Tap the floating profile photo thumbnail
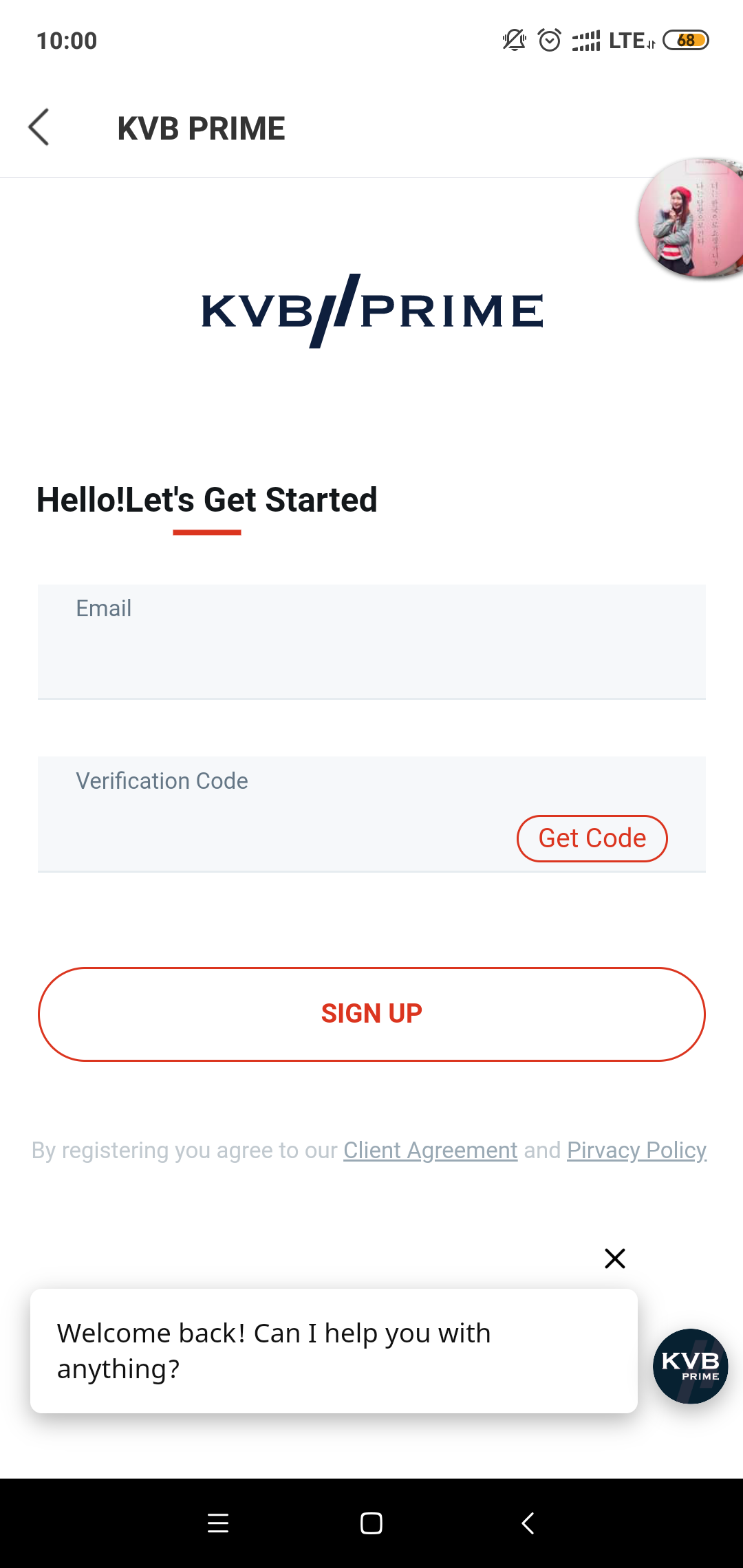The height and width of the screenshot is (1568, 743). (690, 218)
